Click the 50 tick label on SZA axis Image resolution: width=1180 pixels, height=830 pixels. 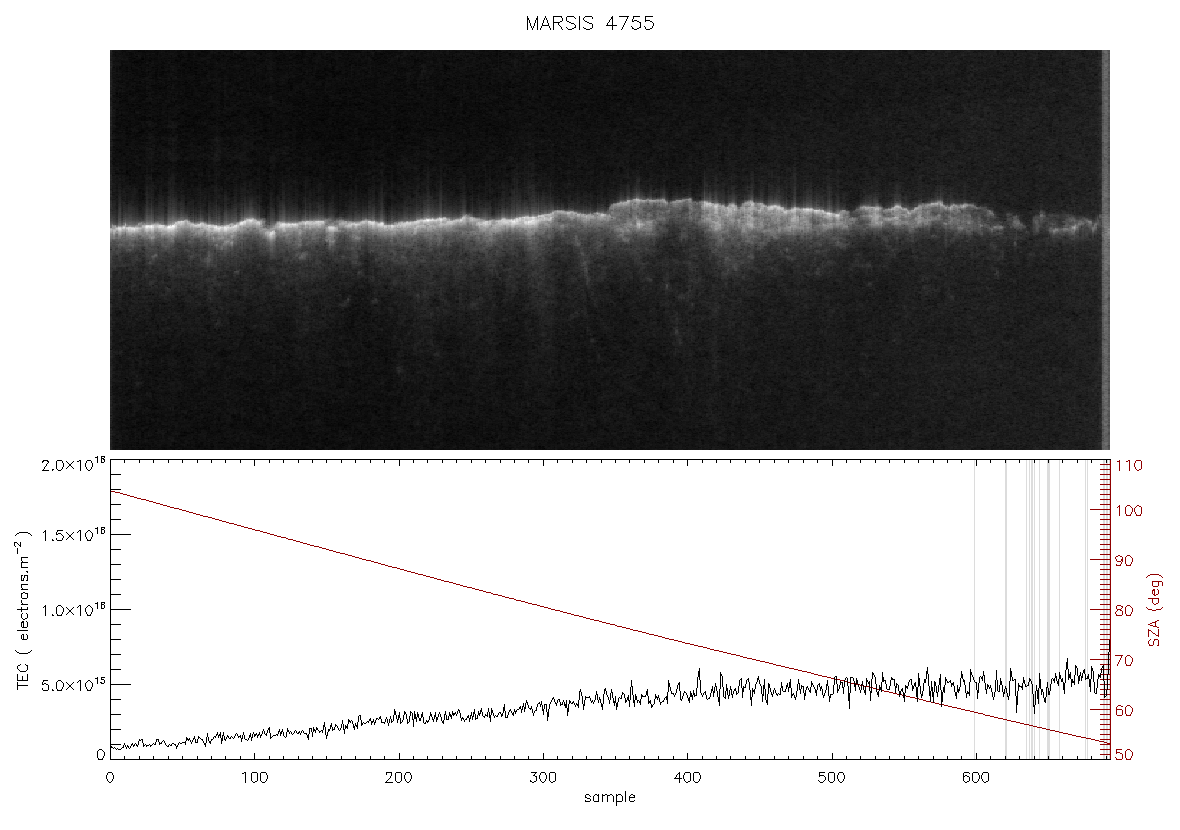[x=1124, y=755]
